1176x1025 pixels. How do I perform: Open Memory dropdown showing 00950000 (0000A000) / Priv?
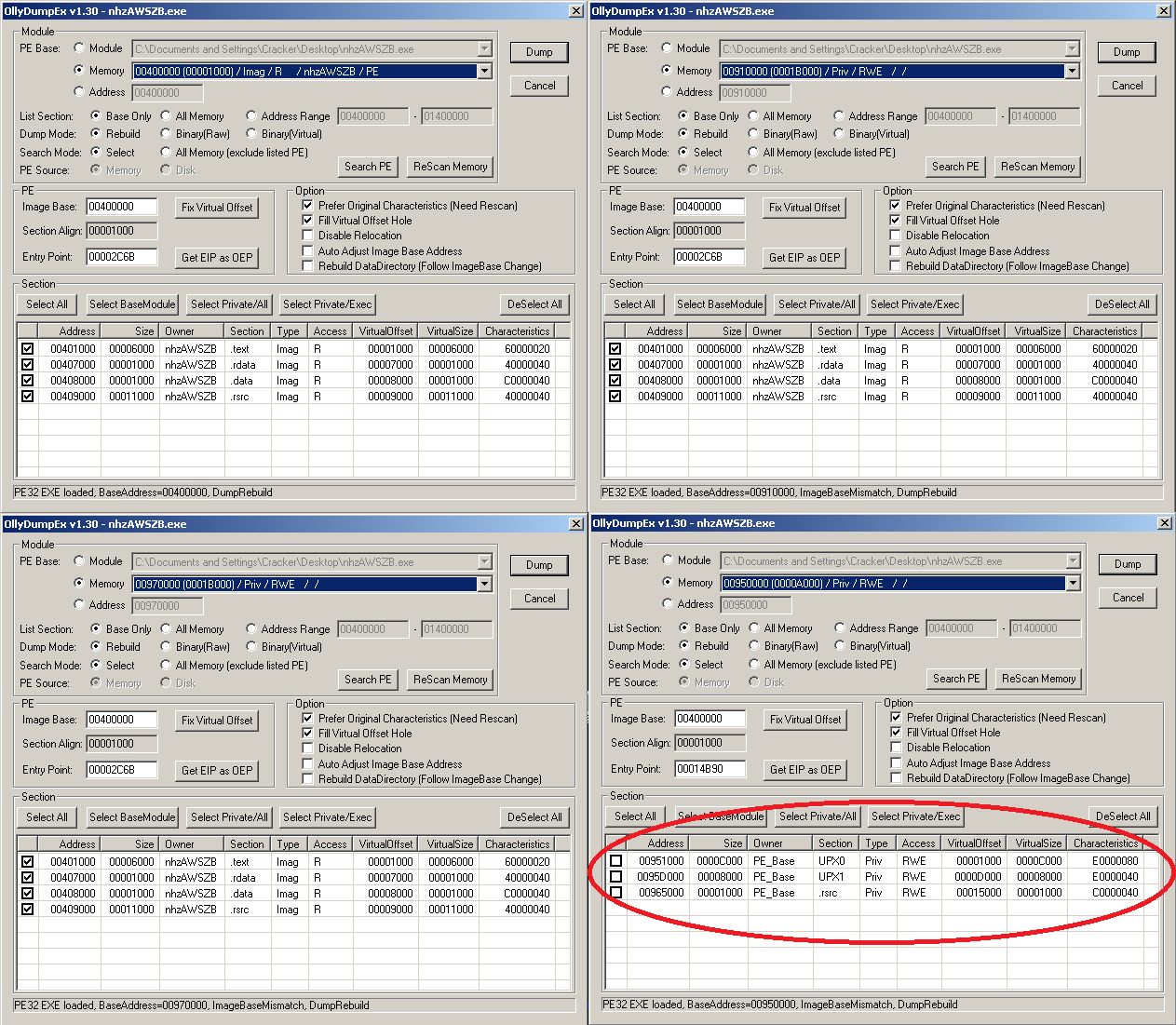point(1073,584)
